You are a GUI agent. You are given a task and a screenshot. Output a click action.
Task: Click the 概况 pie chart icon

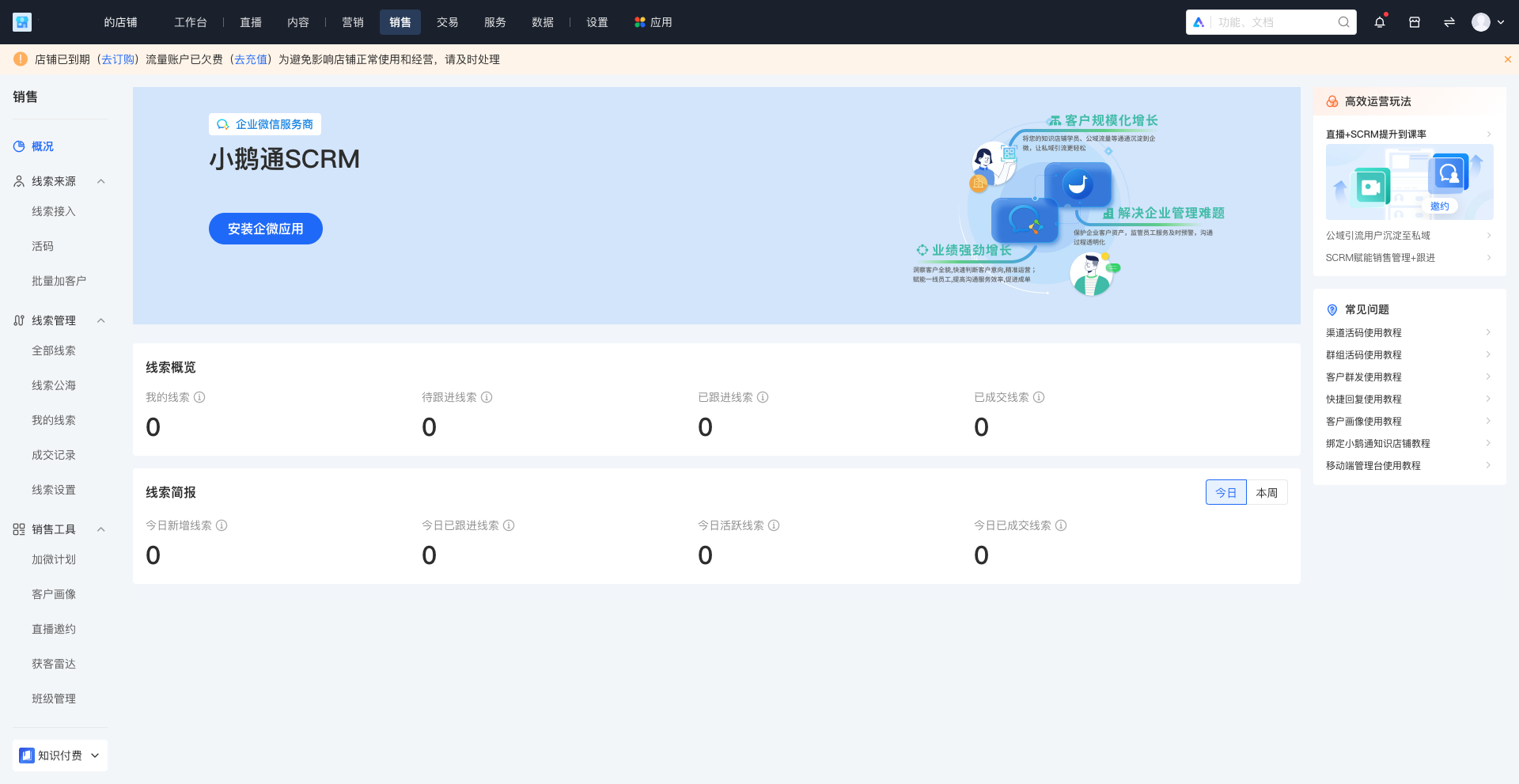[19, 146]
